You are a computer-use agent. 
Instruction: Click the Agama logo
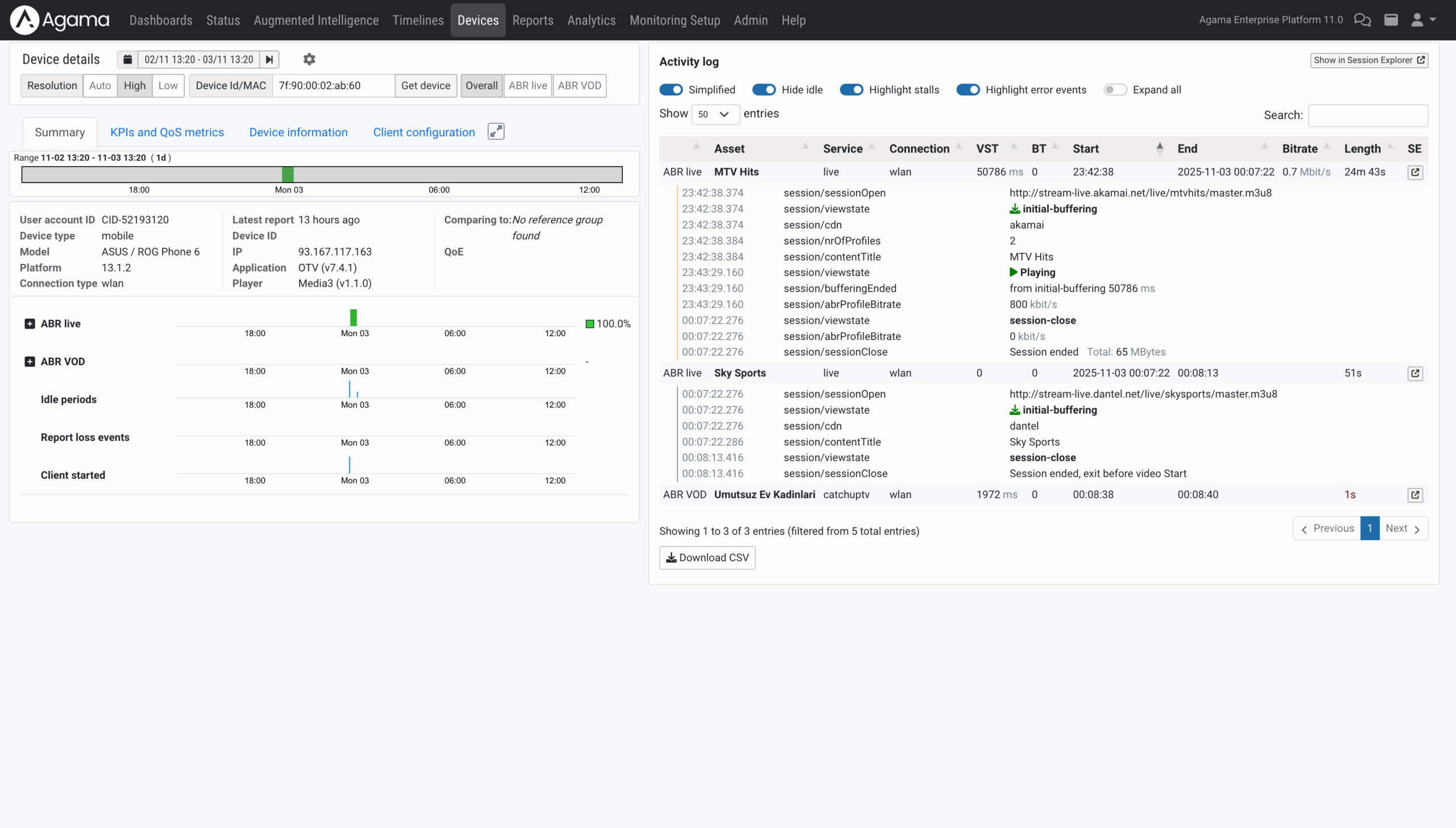60,20
